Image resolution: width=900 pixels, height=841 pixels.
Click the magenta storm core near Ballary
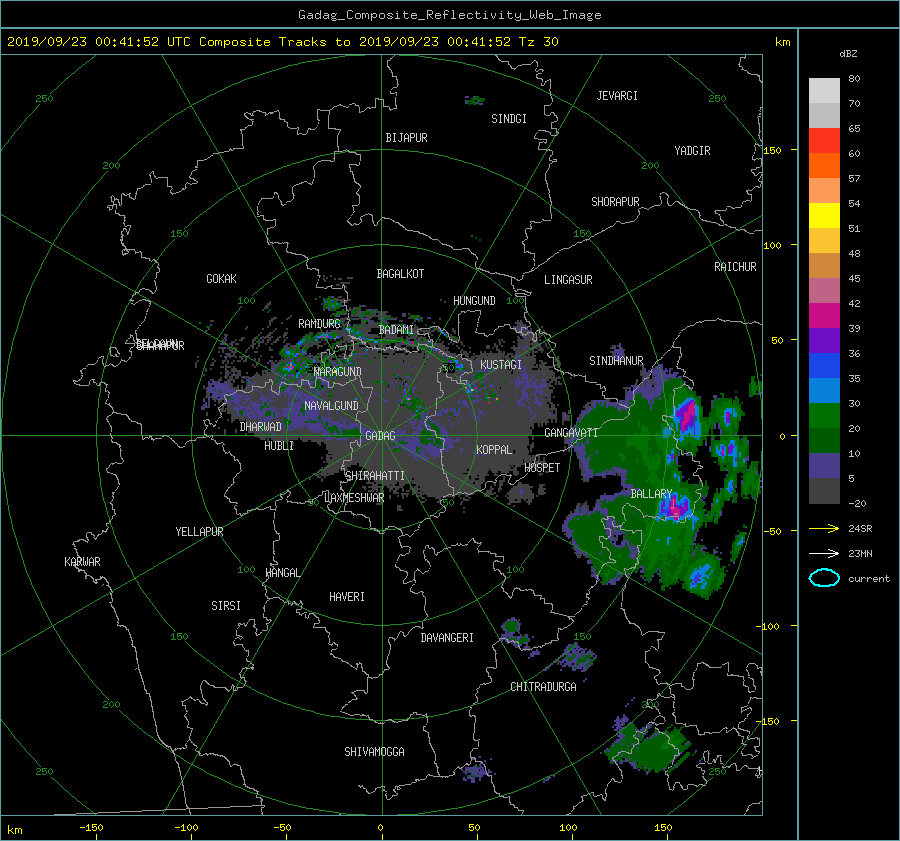pos(675,507)
